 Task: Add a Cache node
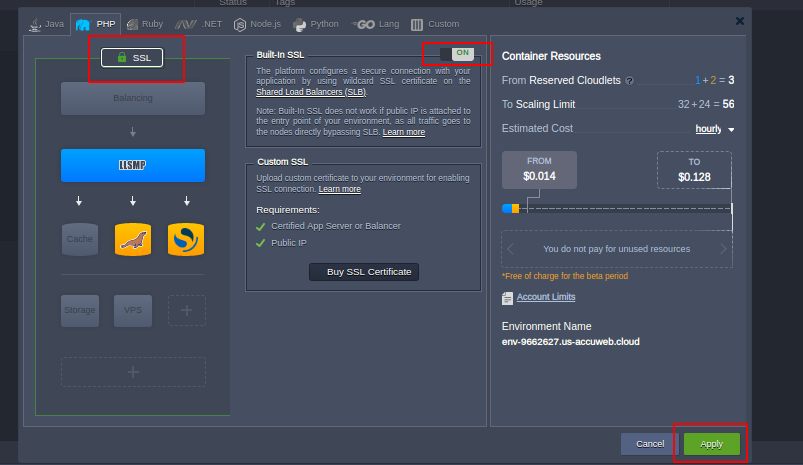point(80,238)
